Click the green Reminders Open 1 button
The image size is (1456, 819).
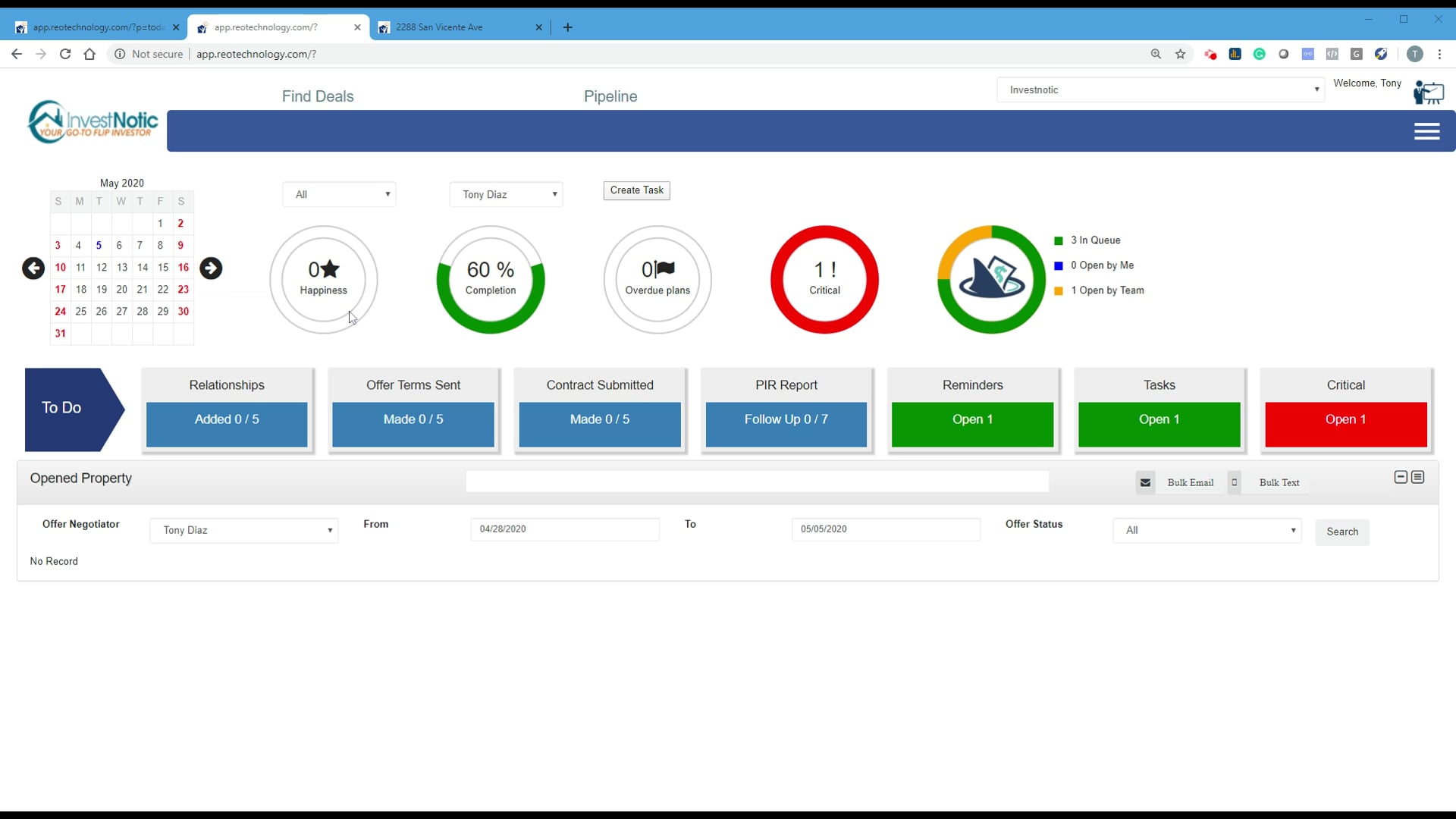[973, 424]
